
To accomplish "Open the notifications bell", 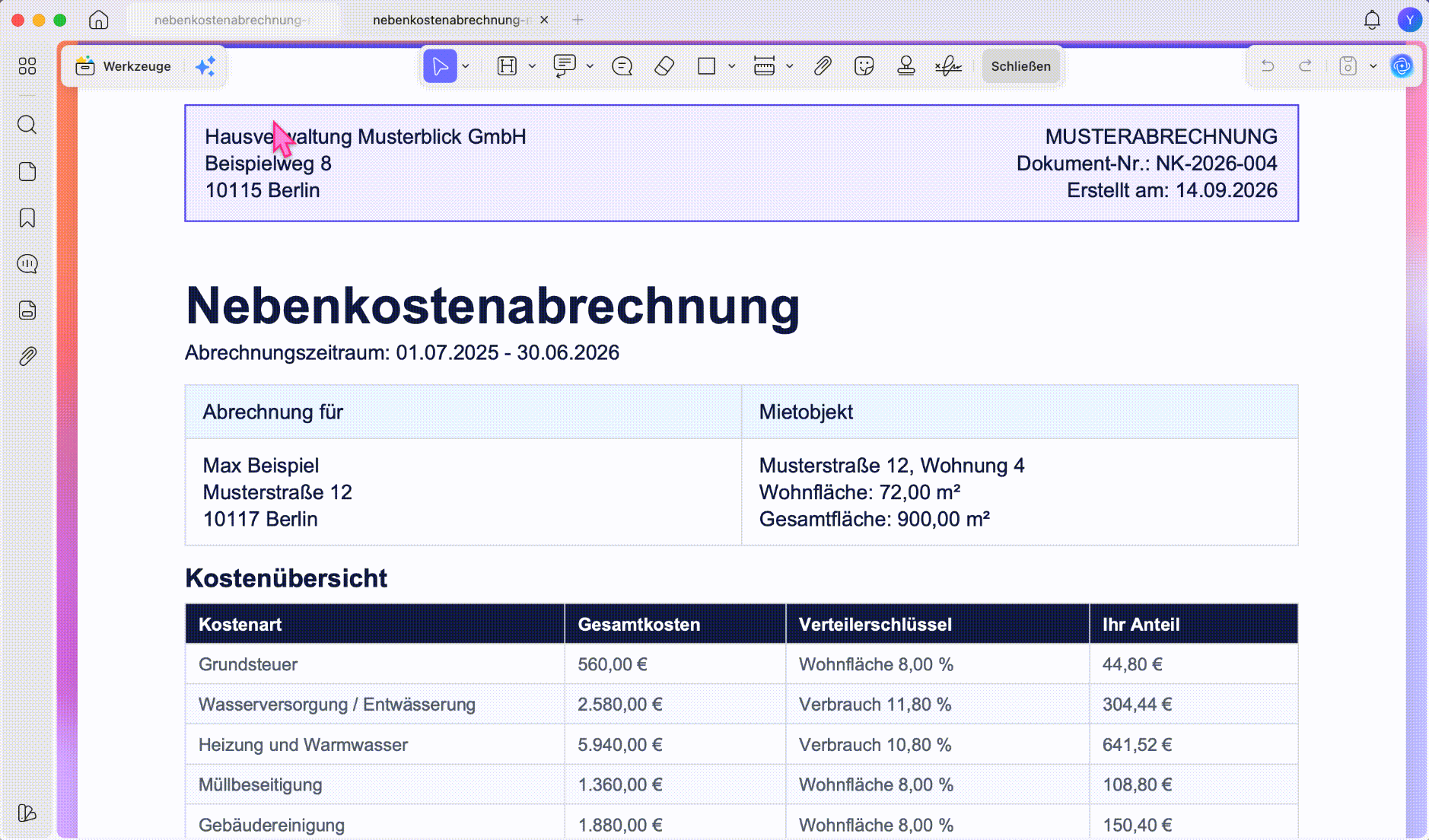I will tap(1372, 20).
